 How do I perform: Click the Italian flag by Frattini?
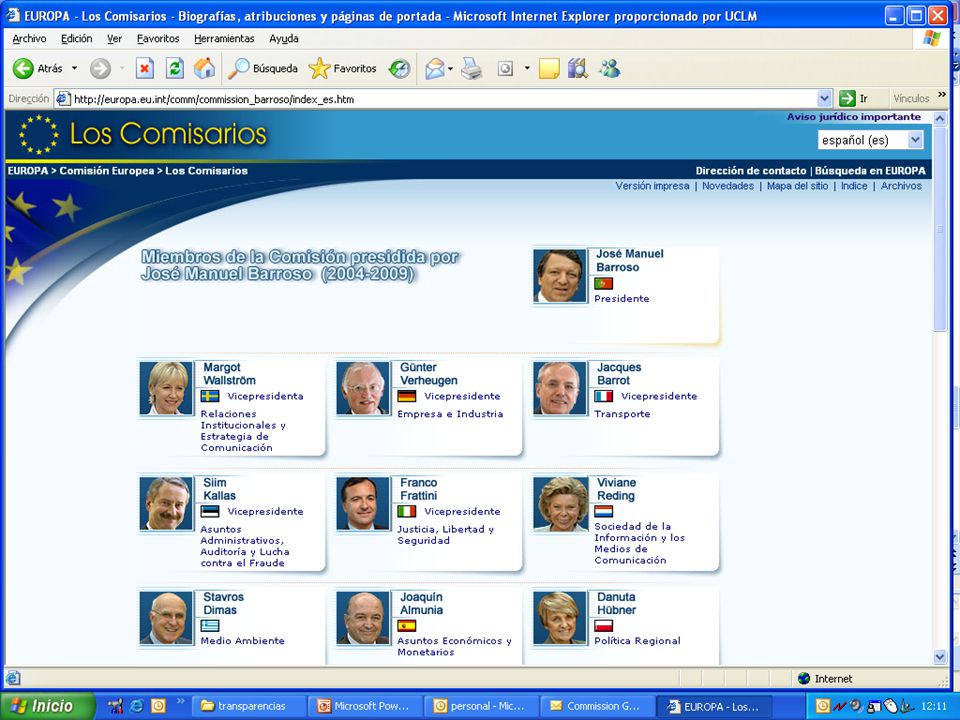tap(407, 511)
